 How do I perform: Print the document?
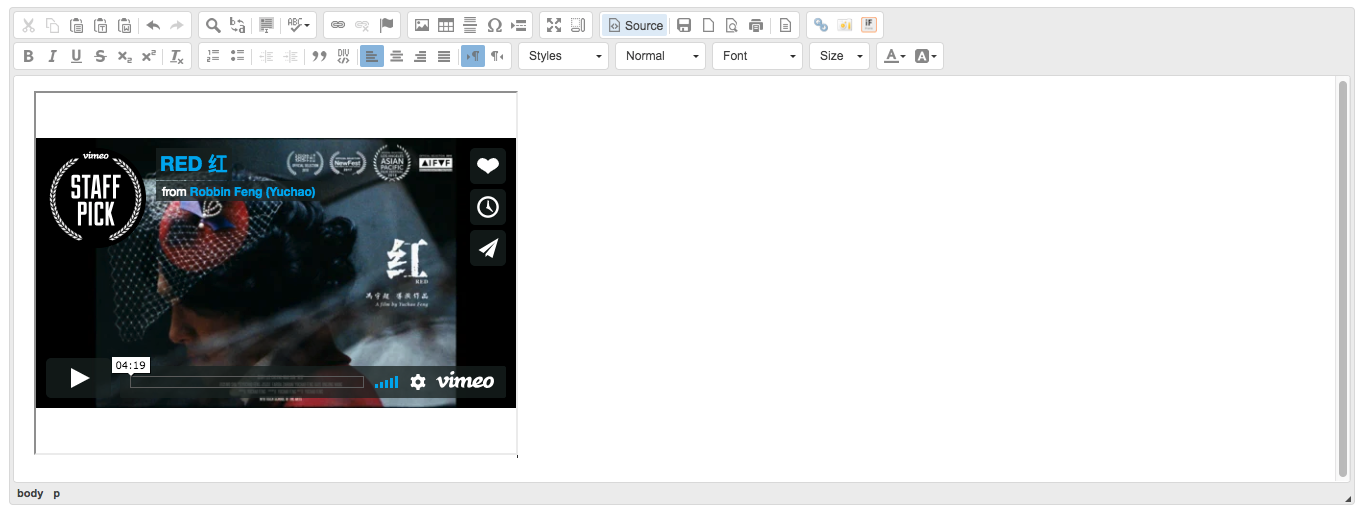point(756,25)
